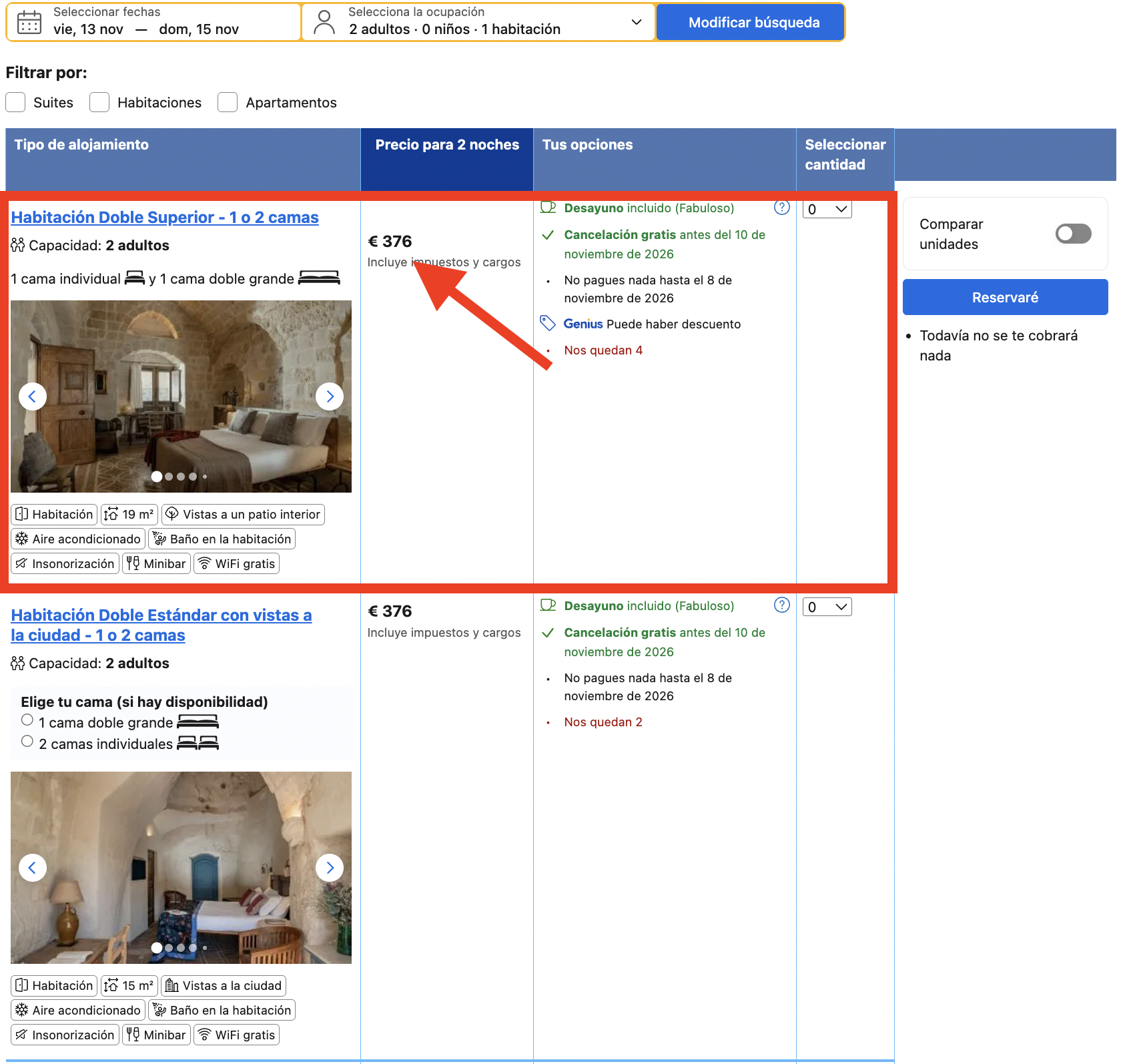The height and width of the screenshot is (1064, 1129).
Task: Click the Doble Estándar room photo
Action: (x=181, y=868)
